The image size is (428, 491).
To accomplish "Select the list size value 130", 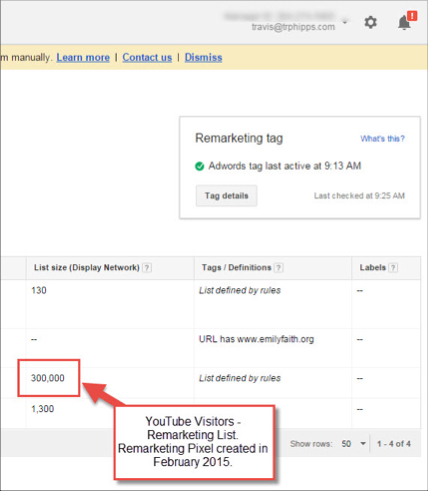I will pos(39,290).
